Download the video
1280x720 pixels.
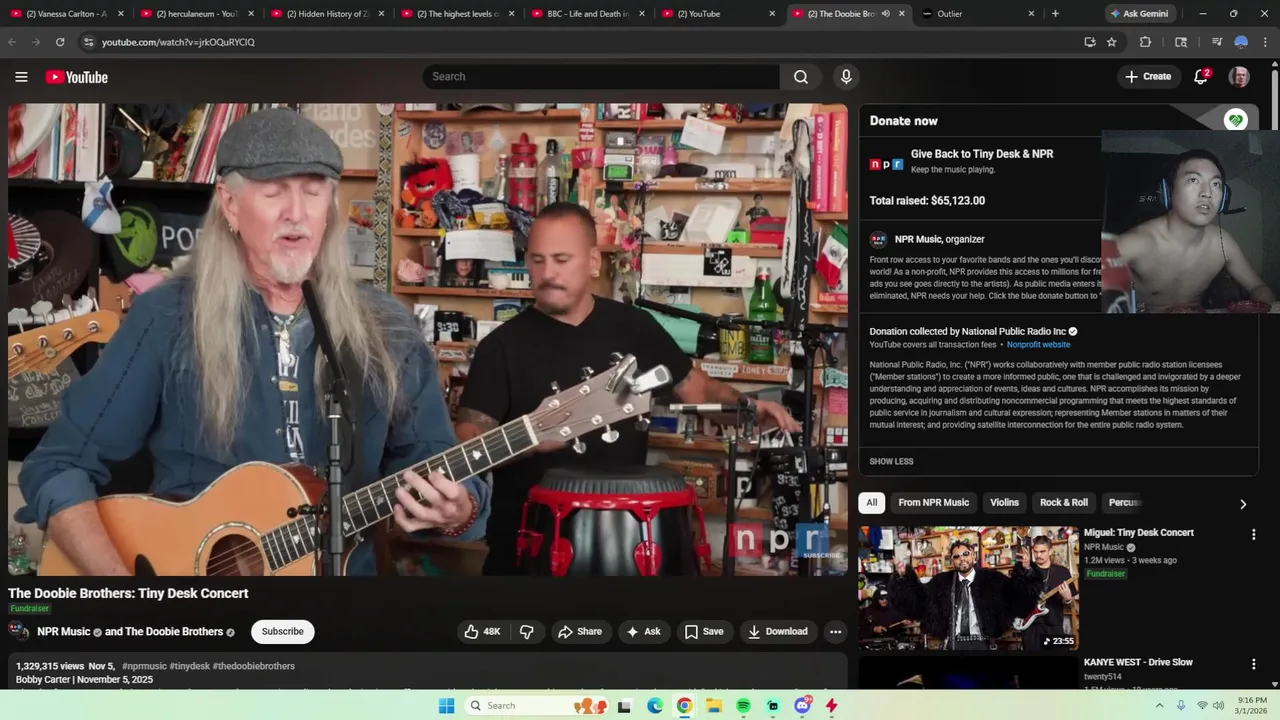pyautogui.click(x=778, y=631)
